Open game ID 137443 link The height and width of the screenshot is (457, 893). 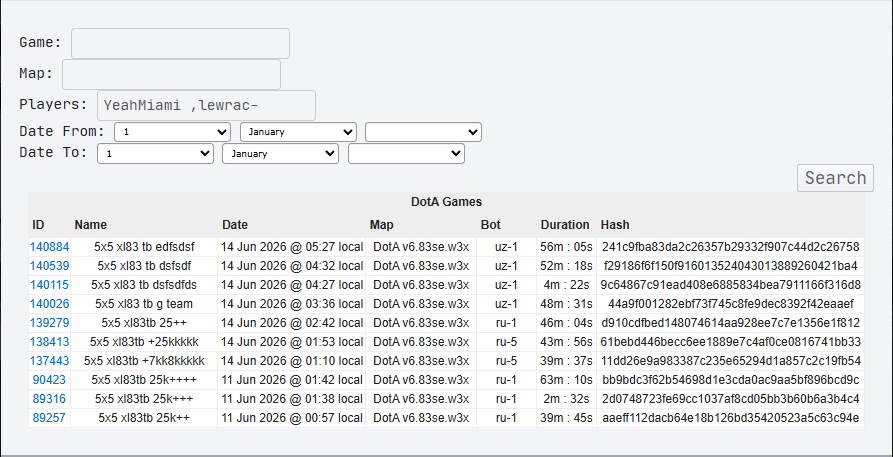click(x=50, y=361)
